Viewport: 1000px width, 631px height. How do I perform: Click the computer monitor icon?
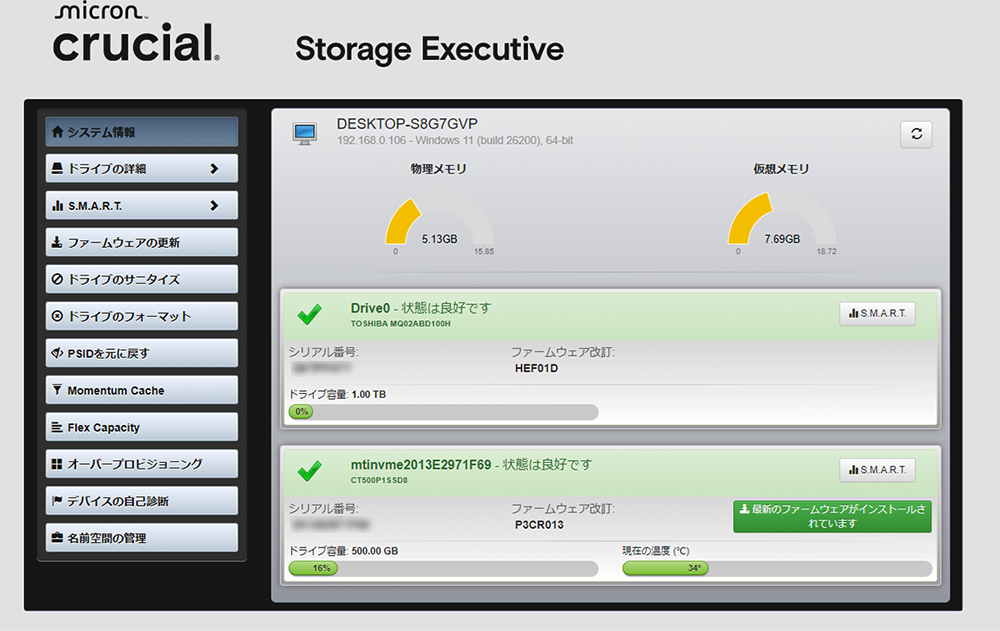304,133
